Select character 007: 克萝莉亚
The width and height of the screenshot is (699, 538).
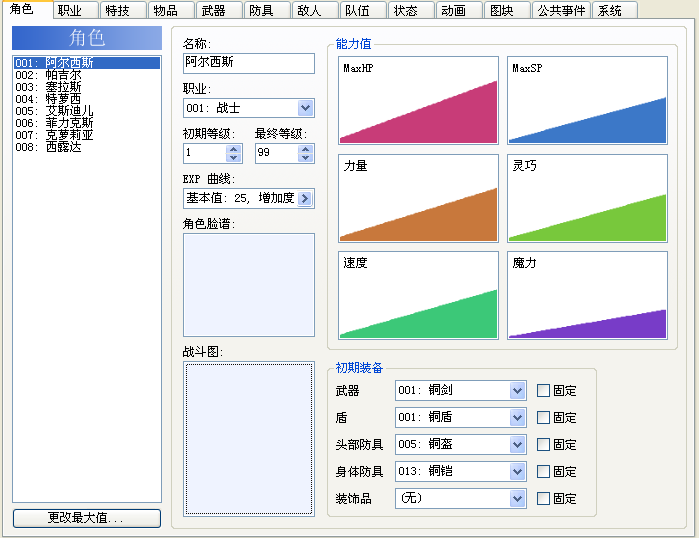(86, 135)
